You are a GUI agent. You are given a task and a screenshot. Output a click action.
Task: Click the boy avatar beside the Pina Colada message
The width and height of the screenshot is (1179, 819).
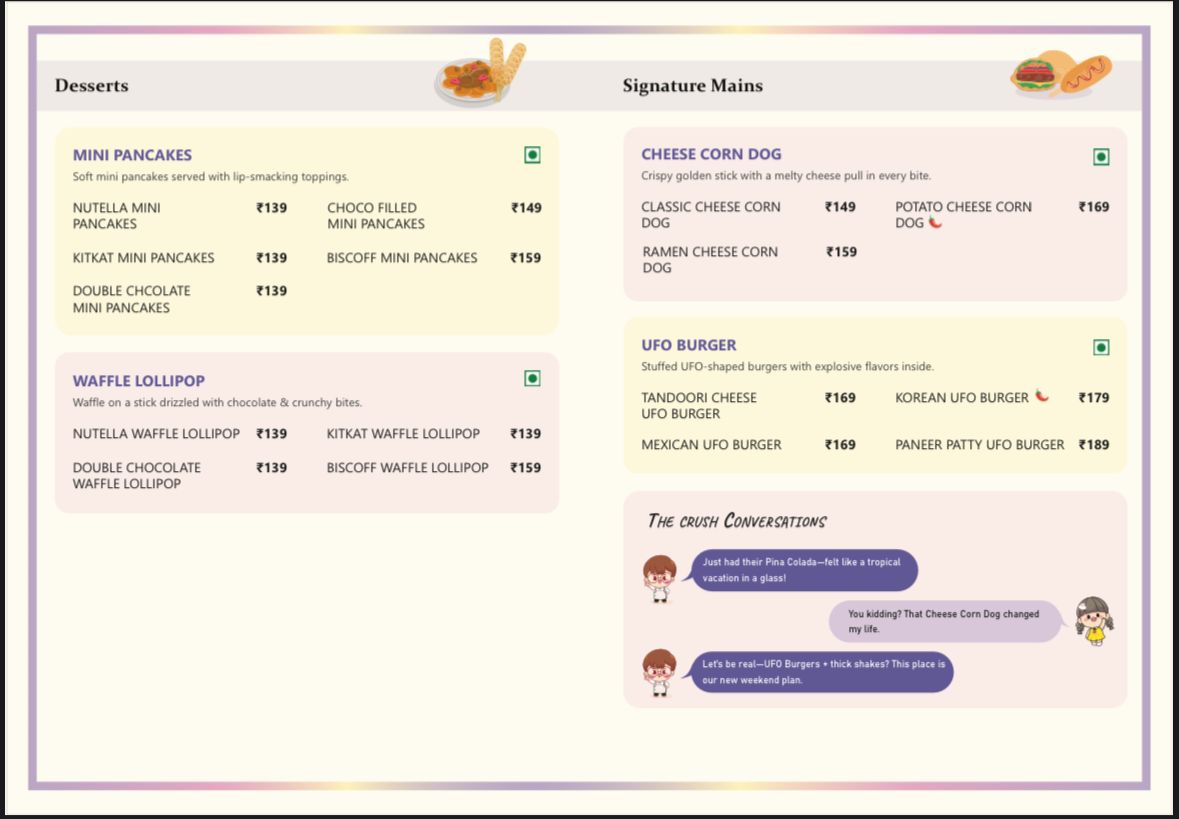click(659, 579)
